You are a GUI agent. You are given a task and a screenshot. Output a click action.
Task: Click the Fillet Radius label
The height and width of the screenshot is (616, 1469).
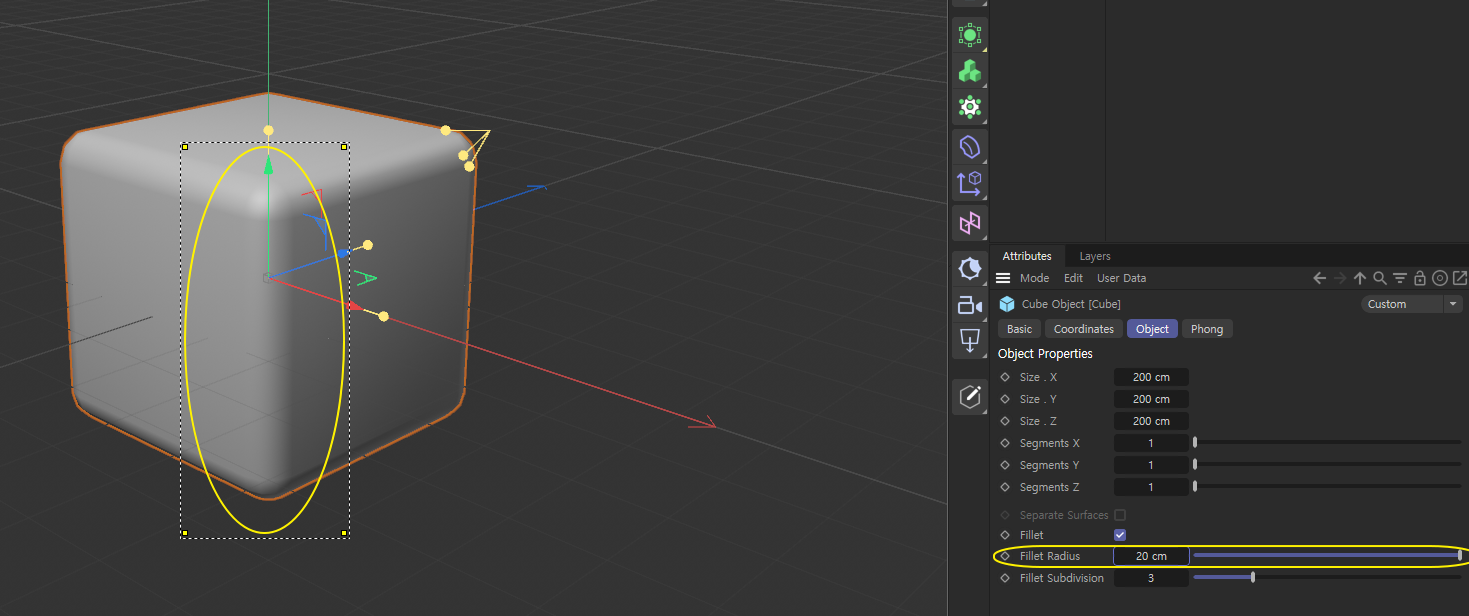[1050, 556]
